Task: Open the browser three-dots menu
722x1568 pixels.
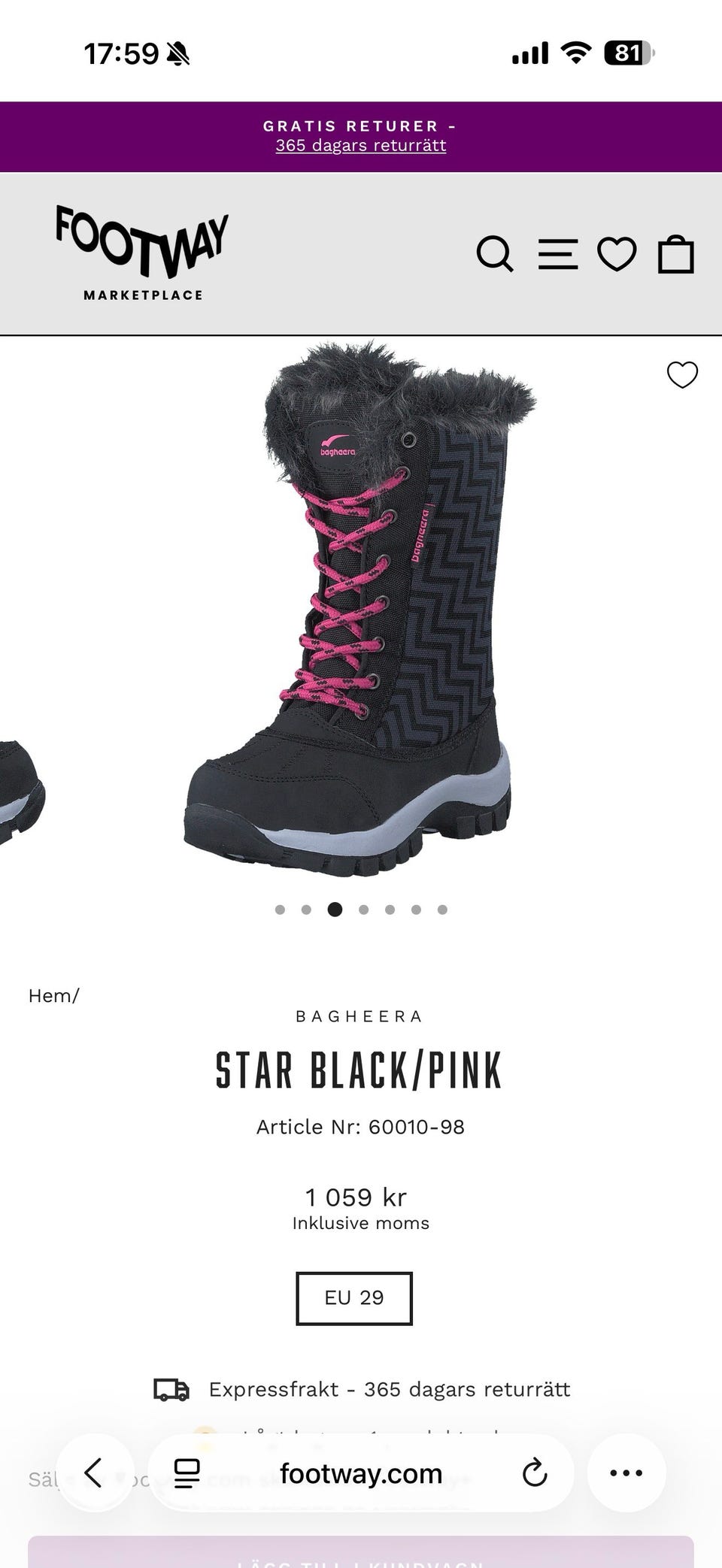Action: 626,1473
